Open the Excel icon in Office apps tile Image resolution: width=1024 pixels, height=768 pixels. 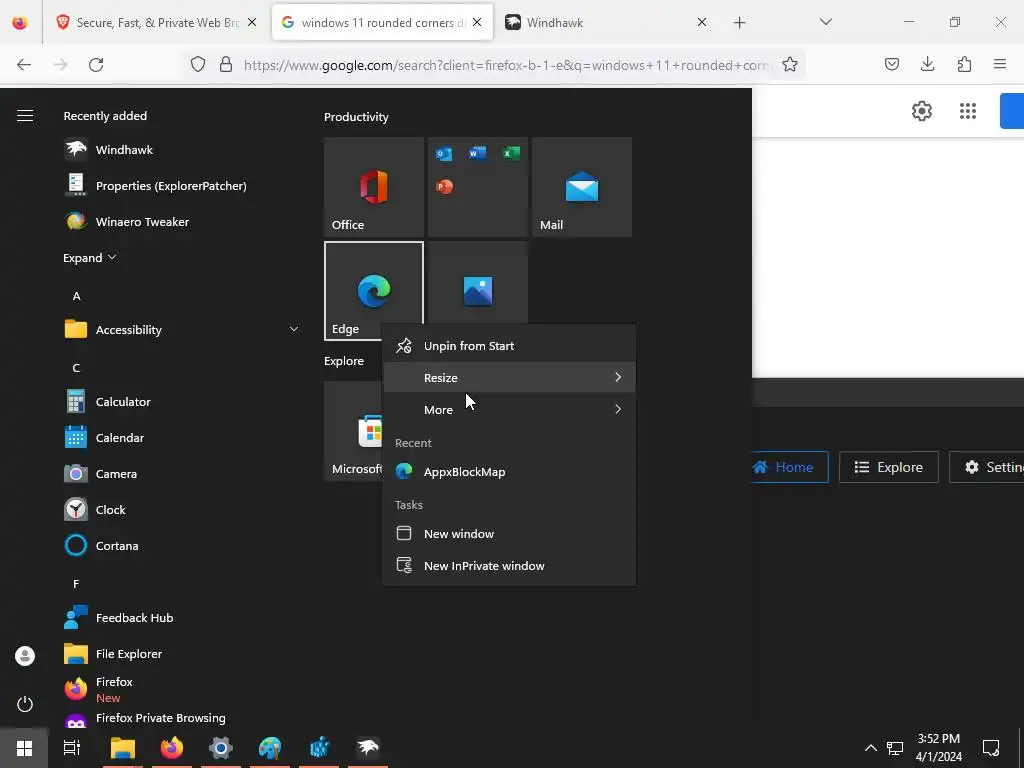coord(511,153)
